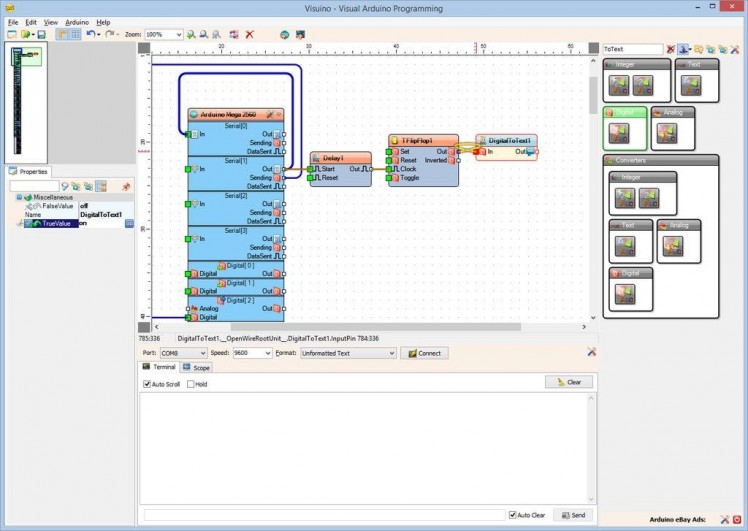748x531 pixels.
Task: Enable the Hold checkbox
Action: coord(191,384)
